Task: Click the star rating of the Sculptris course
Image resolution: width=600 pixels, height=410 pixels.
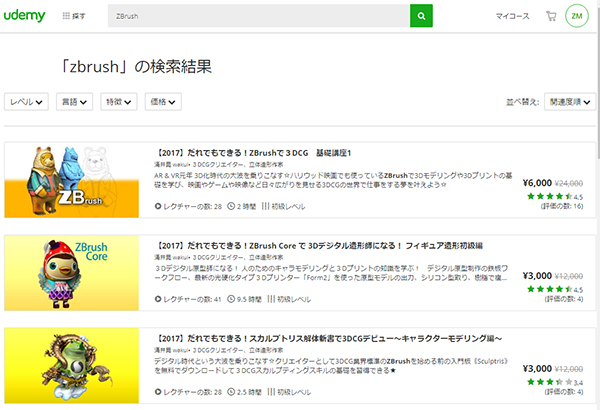Action: click(x=555, y=381)
